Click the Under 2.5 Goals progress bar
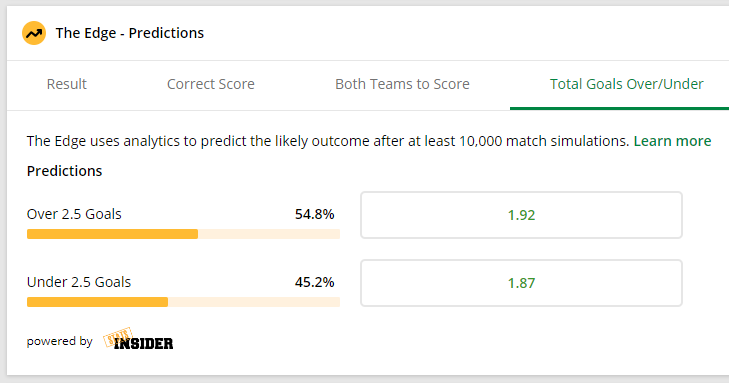This screenshot has height=383, width=729. click(183, 302)
